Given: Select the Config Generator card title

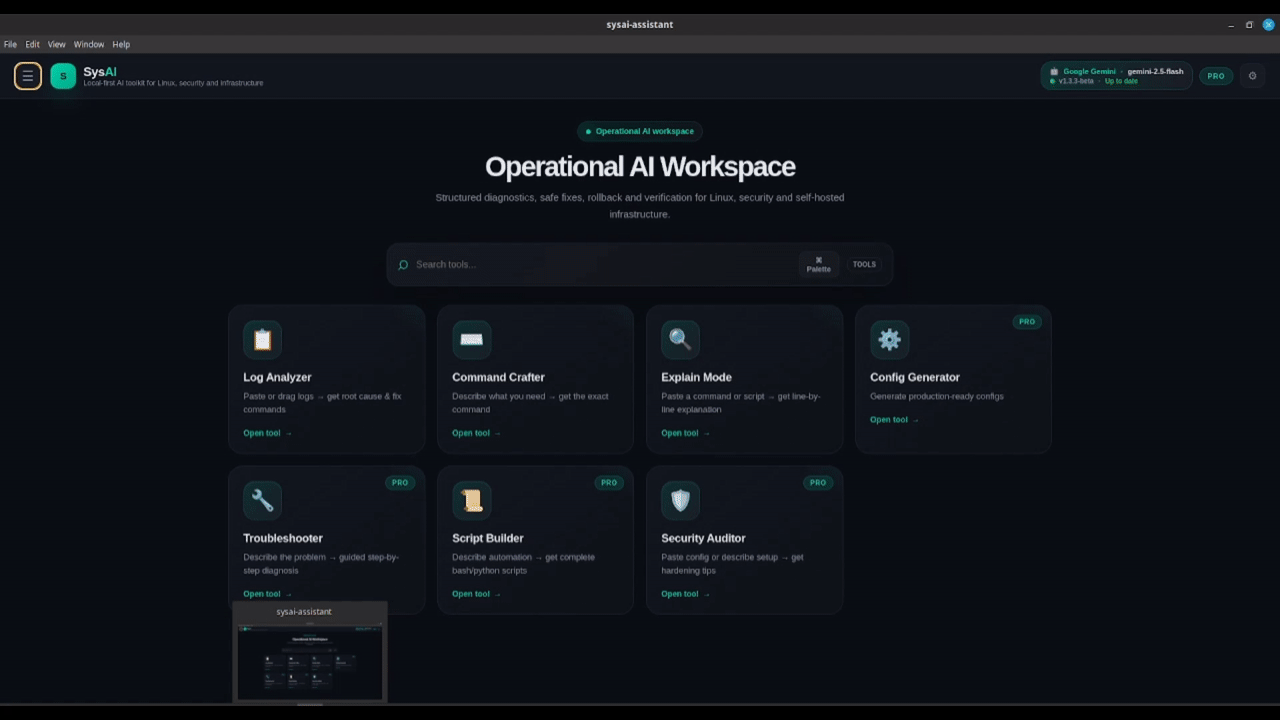Looking at the screenshot, I should click(x=915, y=377).
